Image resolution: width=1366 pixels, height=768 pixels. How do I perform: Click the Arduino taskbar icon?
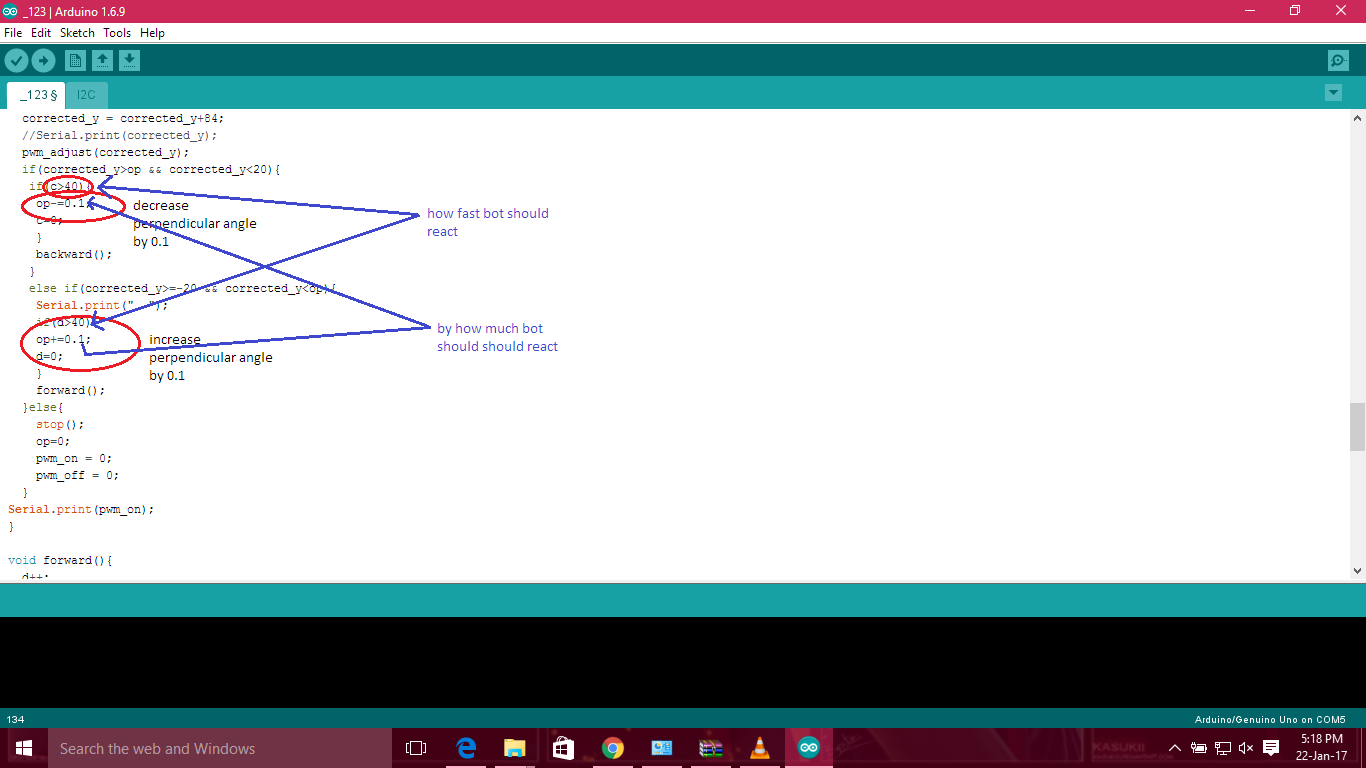click(x=809, y=748)
